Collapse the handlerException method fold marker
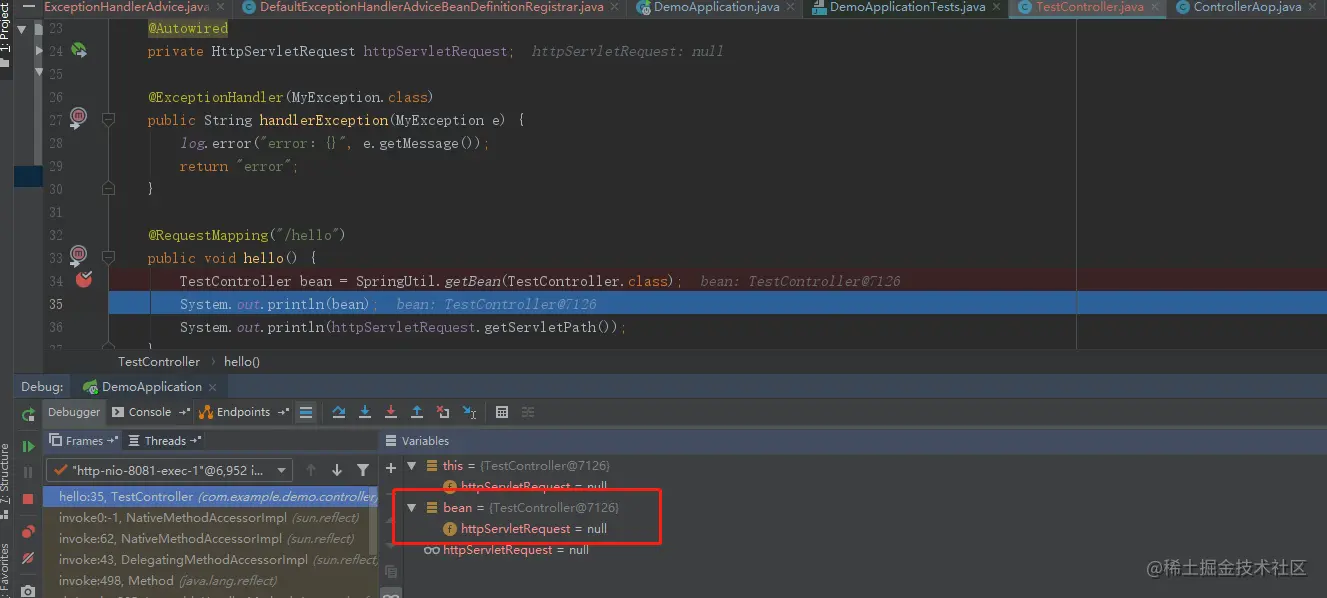The height and width of the screenshot is (598, 1327). point(108,120)
